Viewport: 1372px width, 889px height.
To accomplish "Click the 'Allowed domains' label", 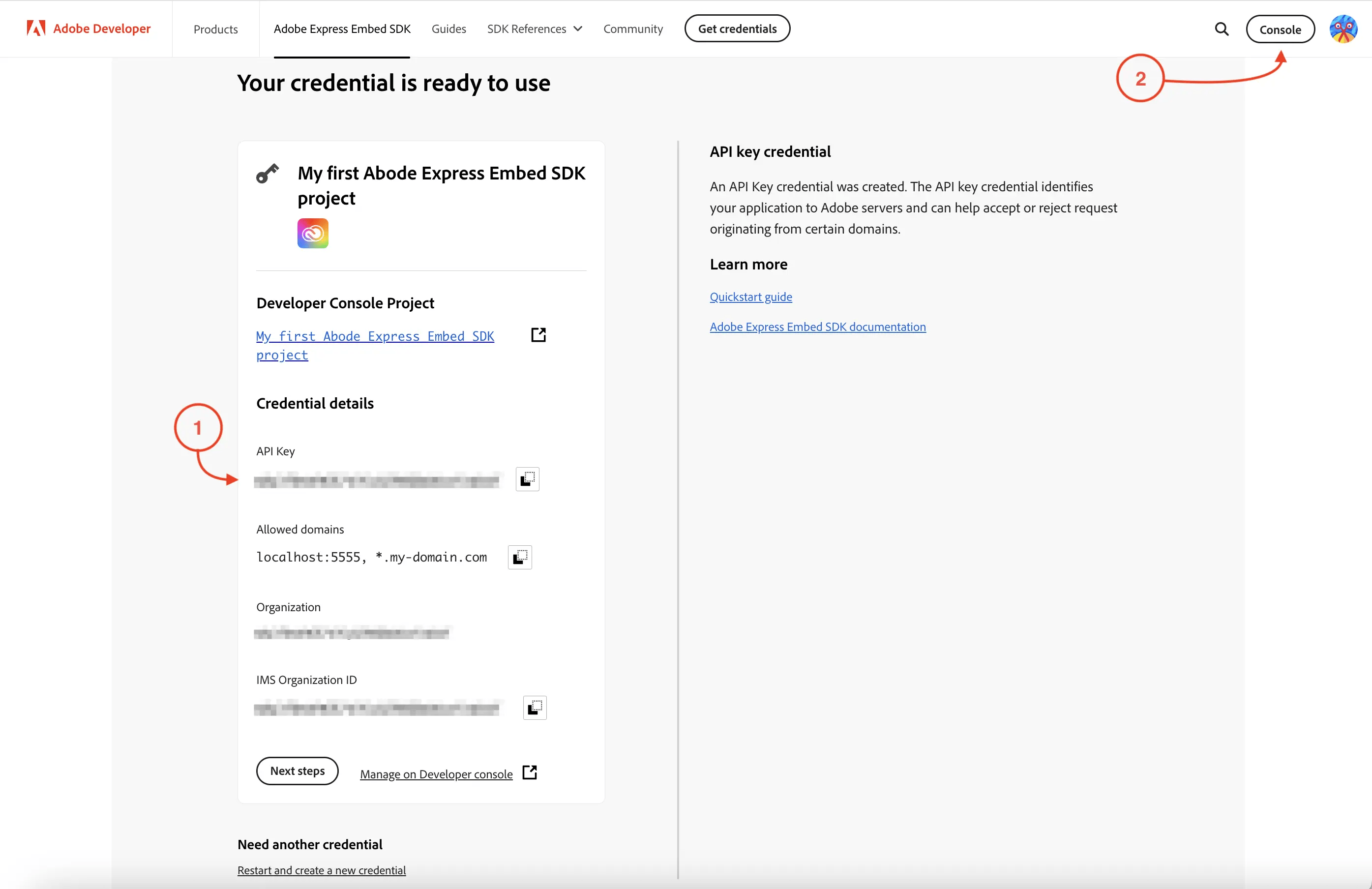I will (300, 529).
